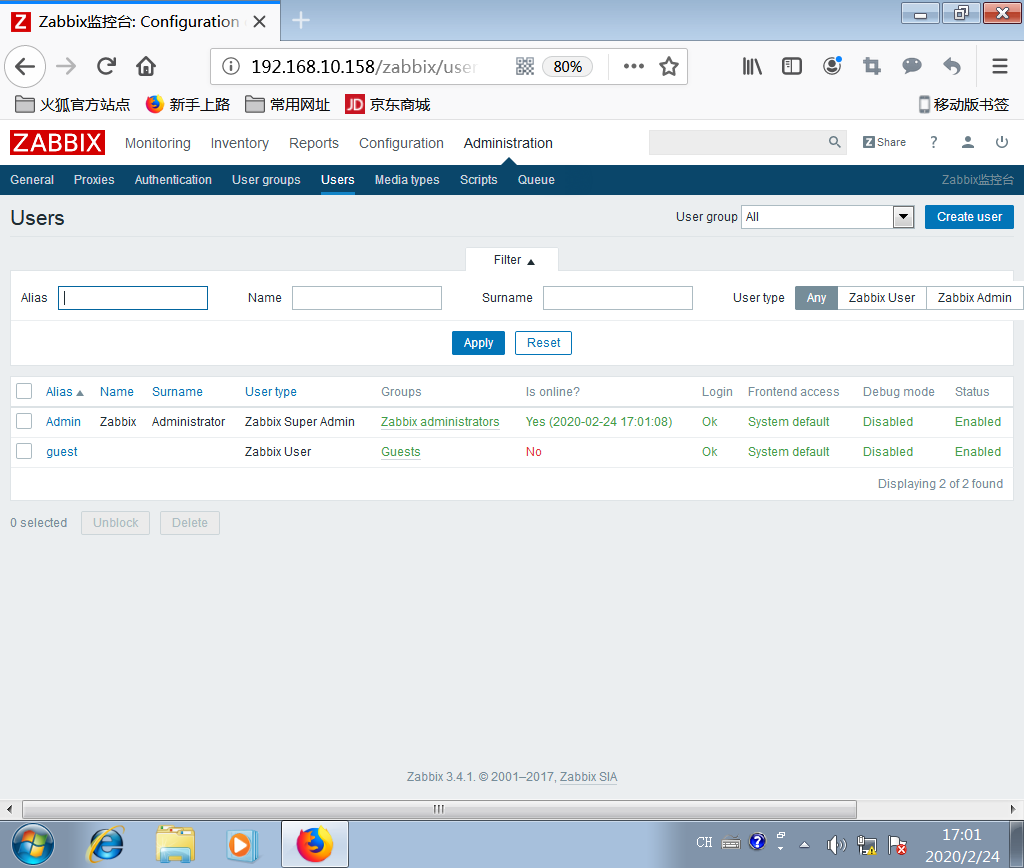
Task: Click the ZABBIX logo
Action: [x=57, y=142]
